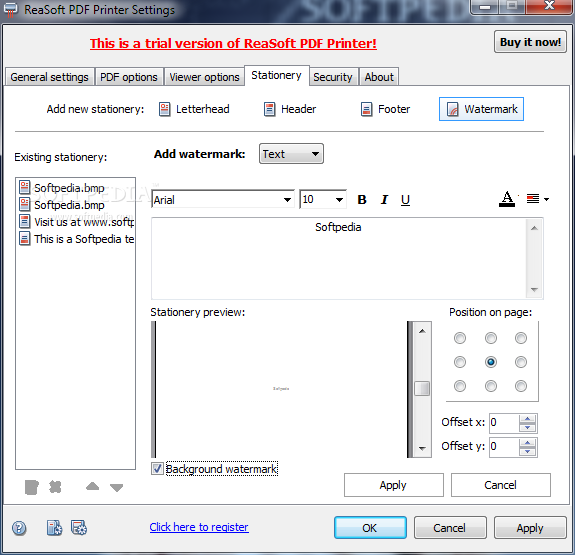The image size is (575, 555).
Task: Add a new Letterhead stationery
Action: click(194, 109)
